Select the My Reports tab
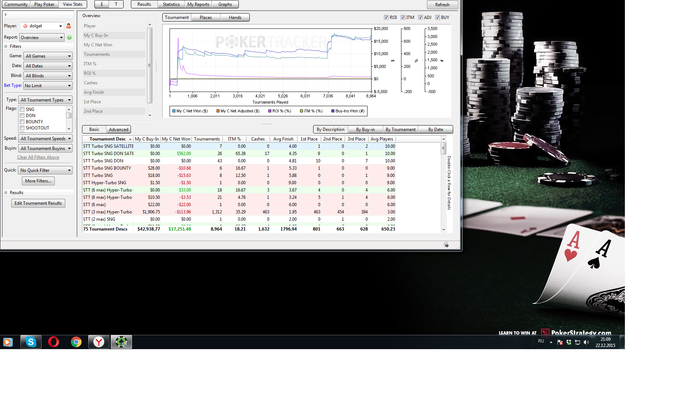This screenshot has width=700, height=394. [198, 4]
